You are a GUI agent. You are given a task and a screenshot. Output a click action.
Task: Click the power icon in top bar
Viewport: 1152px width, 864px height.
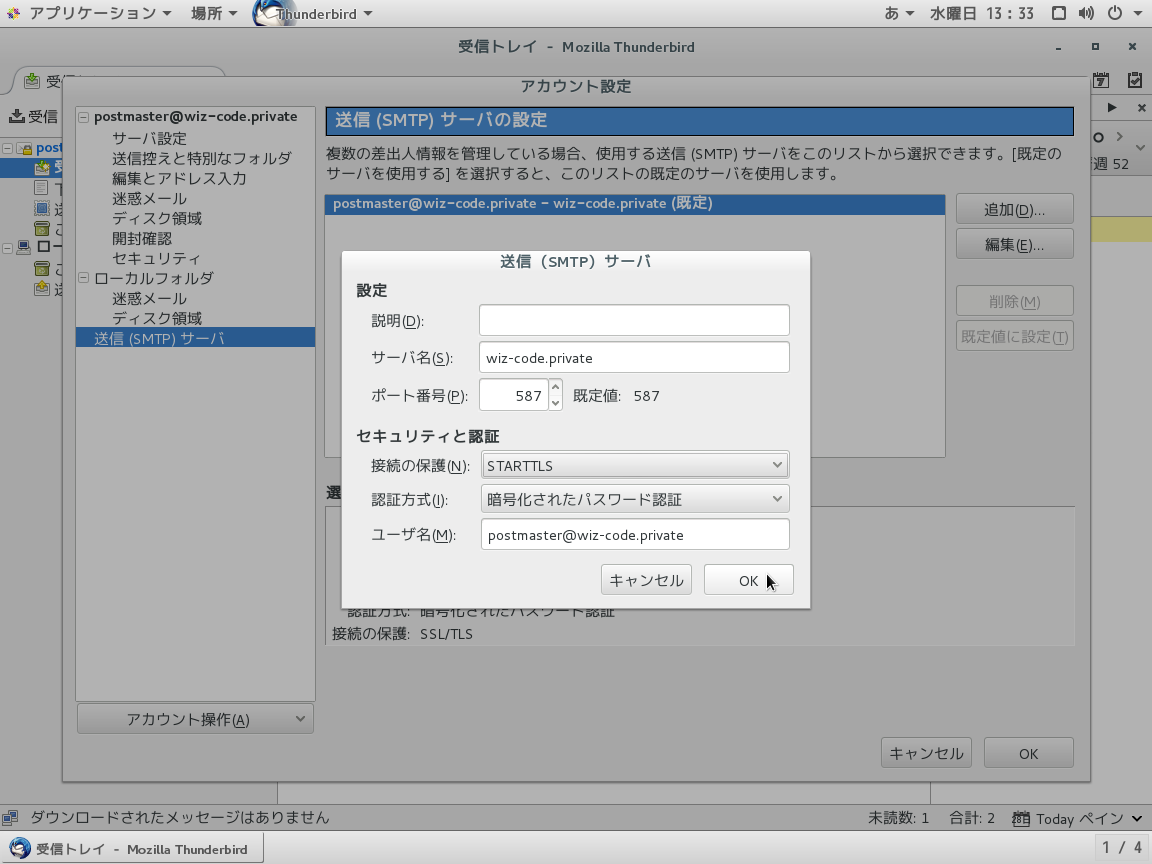[x=1115, y=13]
